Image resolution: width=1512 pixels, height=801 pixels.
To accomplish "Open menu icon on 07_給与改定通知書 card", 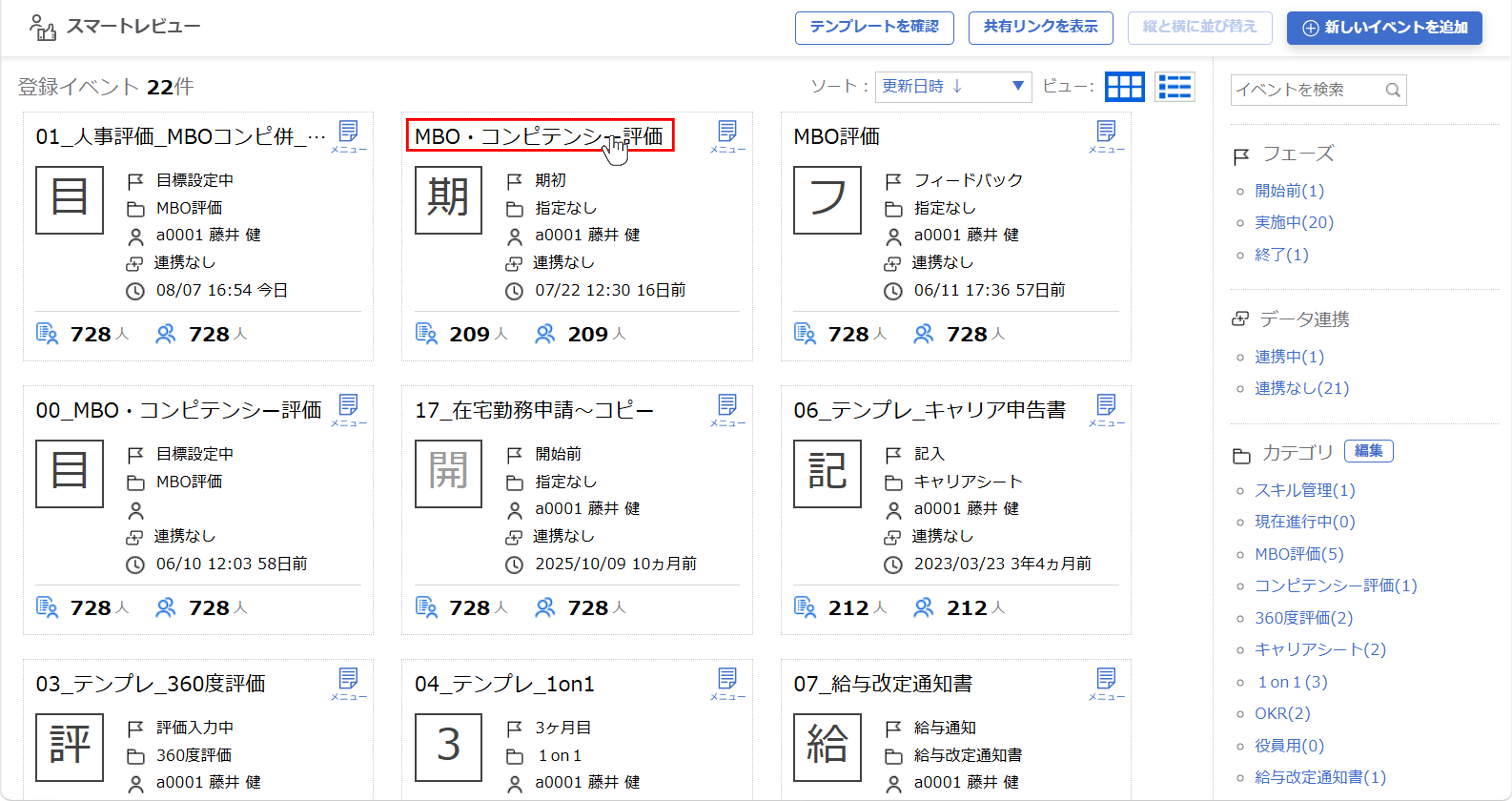I will pyautogui.click(x=1107, y=683).
